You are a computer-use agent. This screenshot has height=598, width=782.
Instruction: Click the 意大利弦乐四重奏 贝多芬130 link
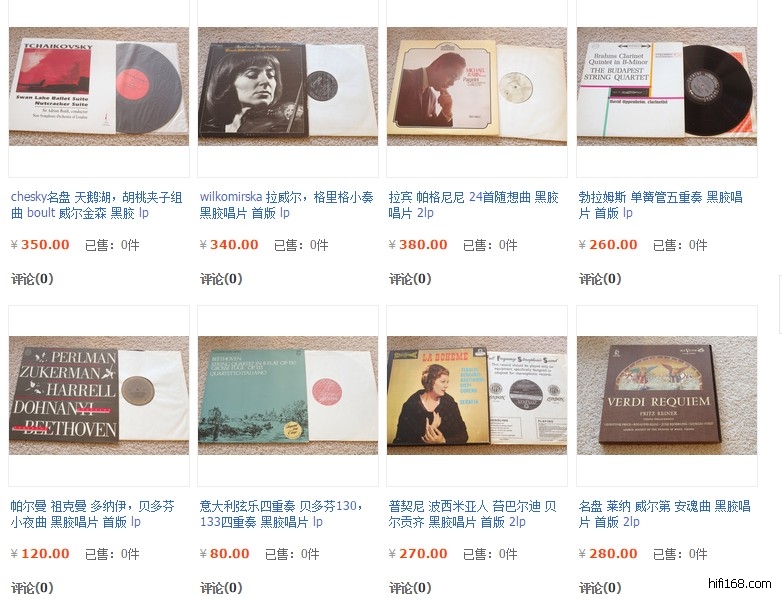pos(281,514)
